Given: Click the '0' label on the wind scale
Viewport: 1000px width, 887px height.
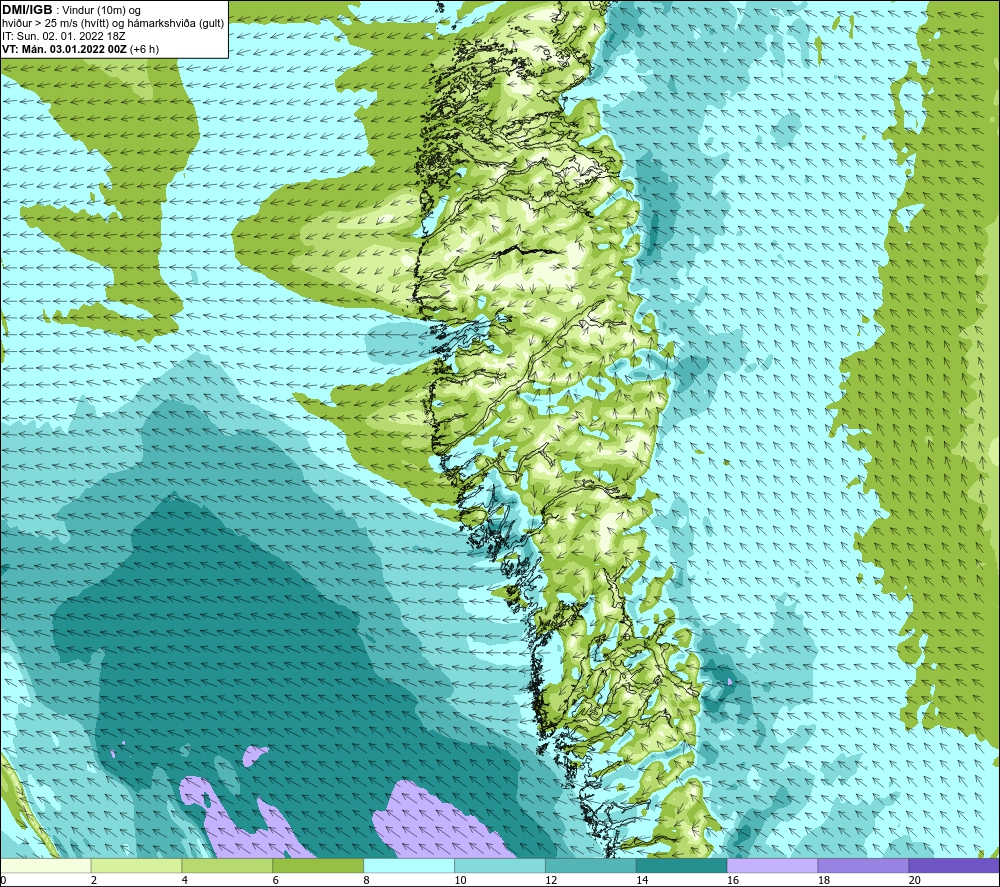Looking at the screenshot, I should coord(3,880).
